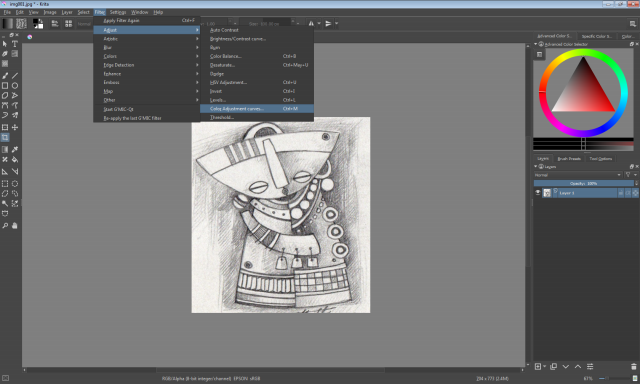
Task: Open Blur filter submenu
Action: pyautogui.click(x=147, y=47)
